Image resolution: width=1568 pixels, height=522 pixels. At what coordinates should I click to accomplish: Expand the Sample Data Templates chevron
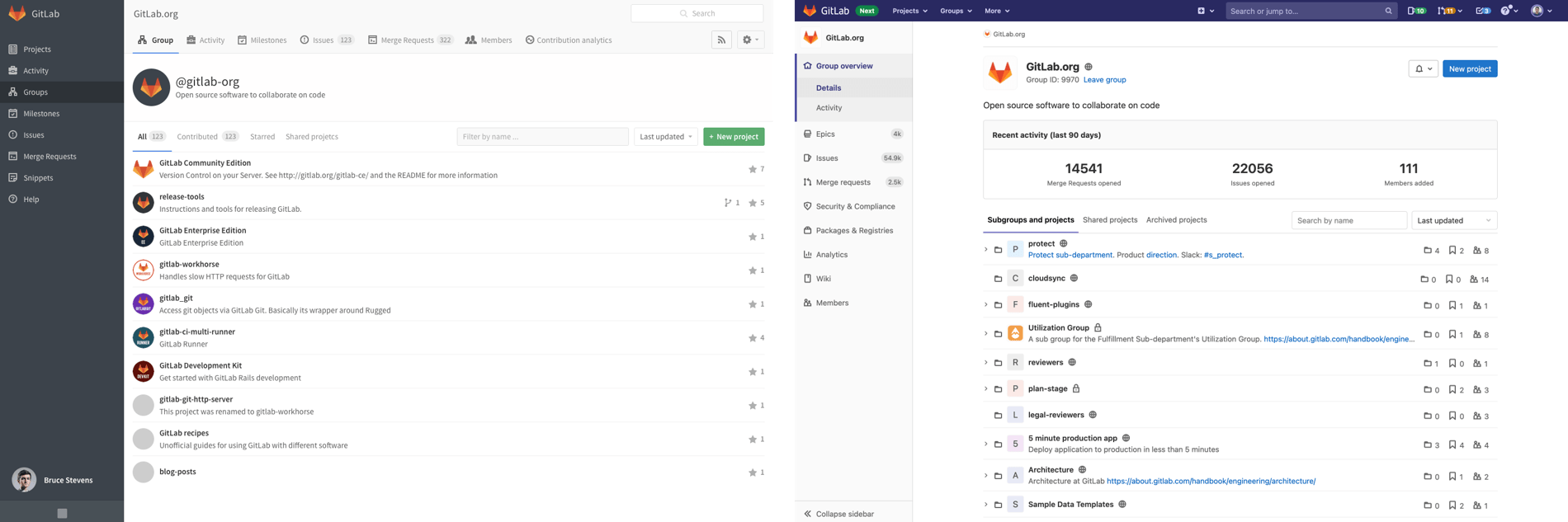coord(985,505)
